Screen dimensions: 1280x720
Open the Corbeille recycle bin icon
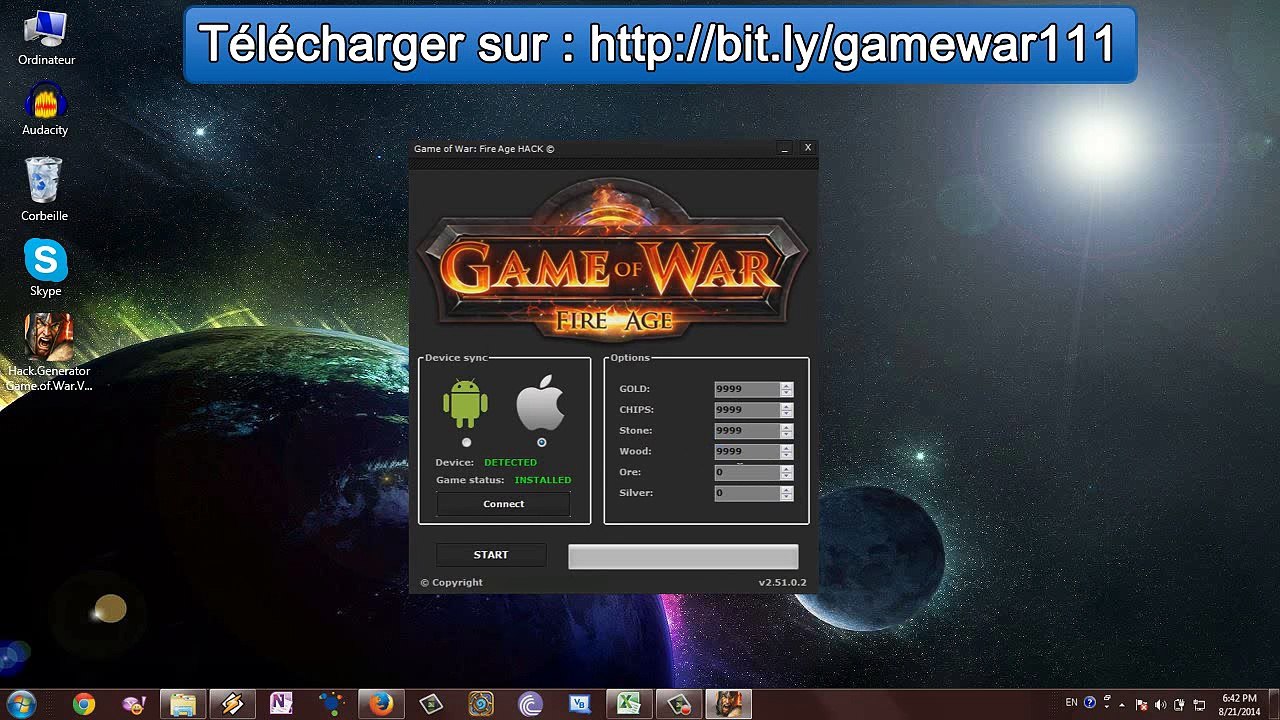click(x=44, y=189)
